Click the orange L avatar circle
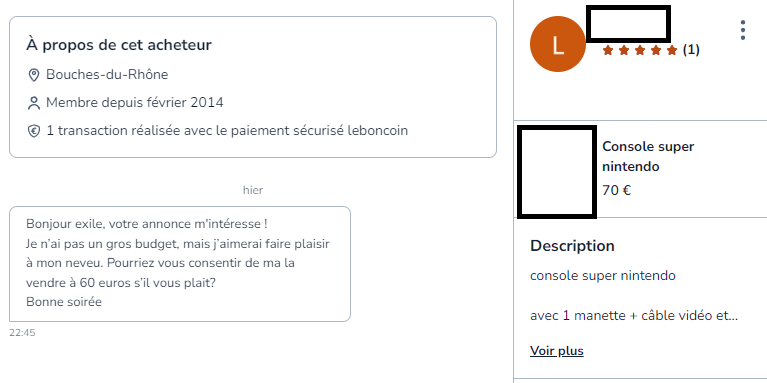The image size is (767, 383). tap(558, 44)
